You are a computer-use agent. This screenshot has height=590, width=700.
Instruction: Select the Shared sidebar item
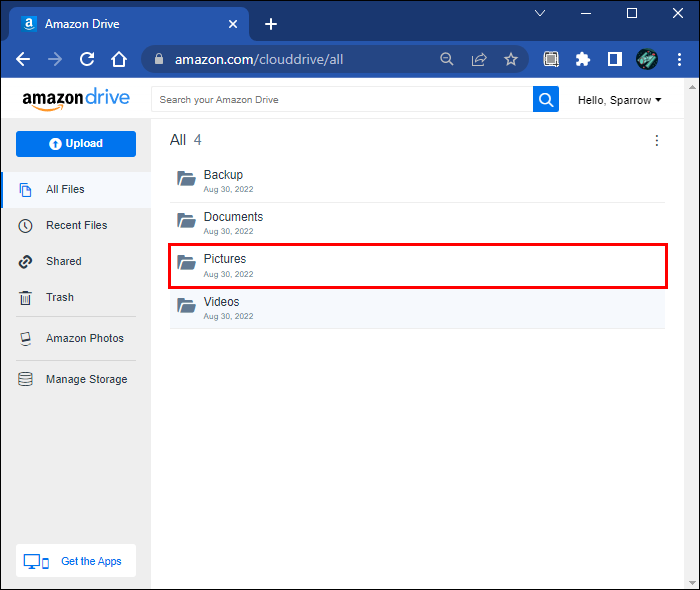click(64, 261)
